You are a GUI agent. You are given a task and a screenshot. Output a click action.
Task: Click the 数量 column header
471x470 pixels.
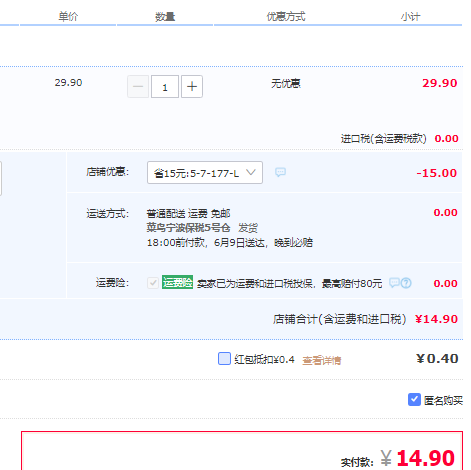coord(165,16)
